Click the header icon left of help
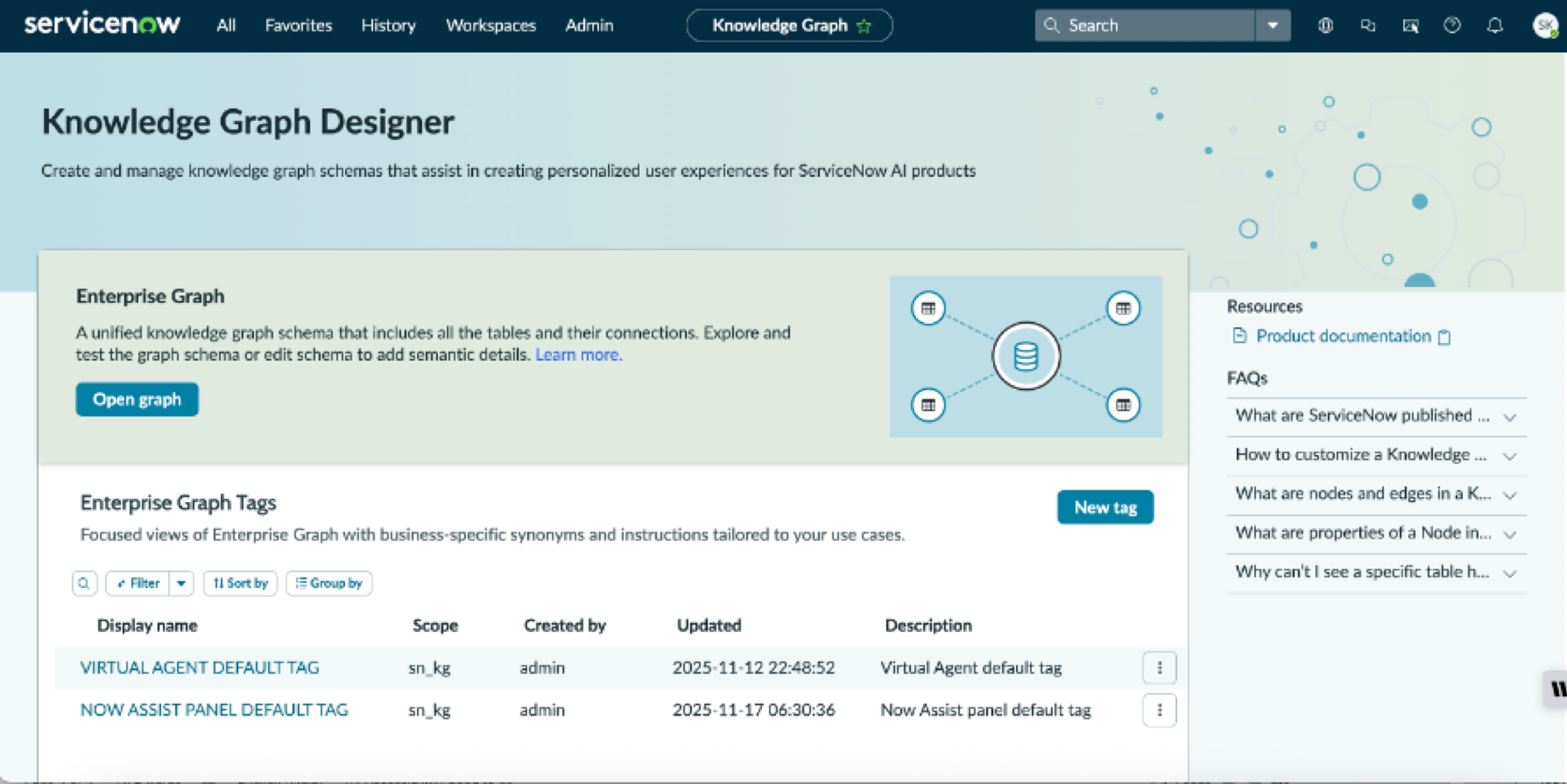 pos(1411,26)
